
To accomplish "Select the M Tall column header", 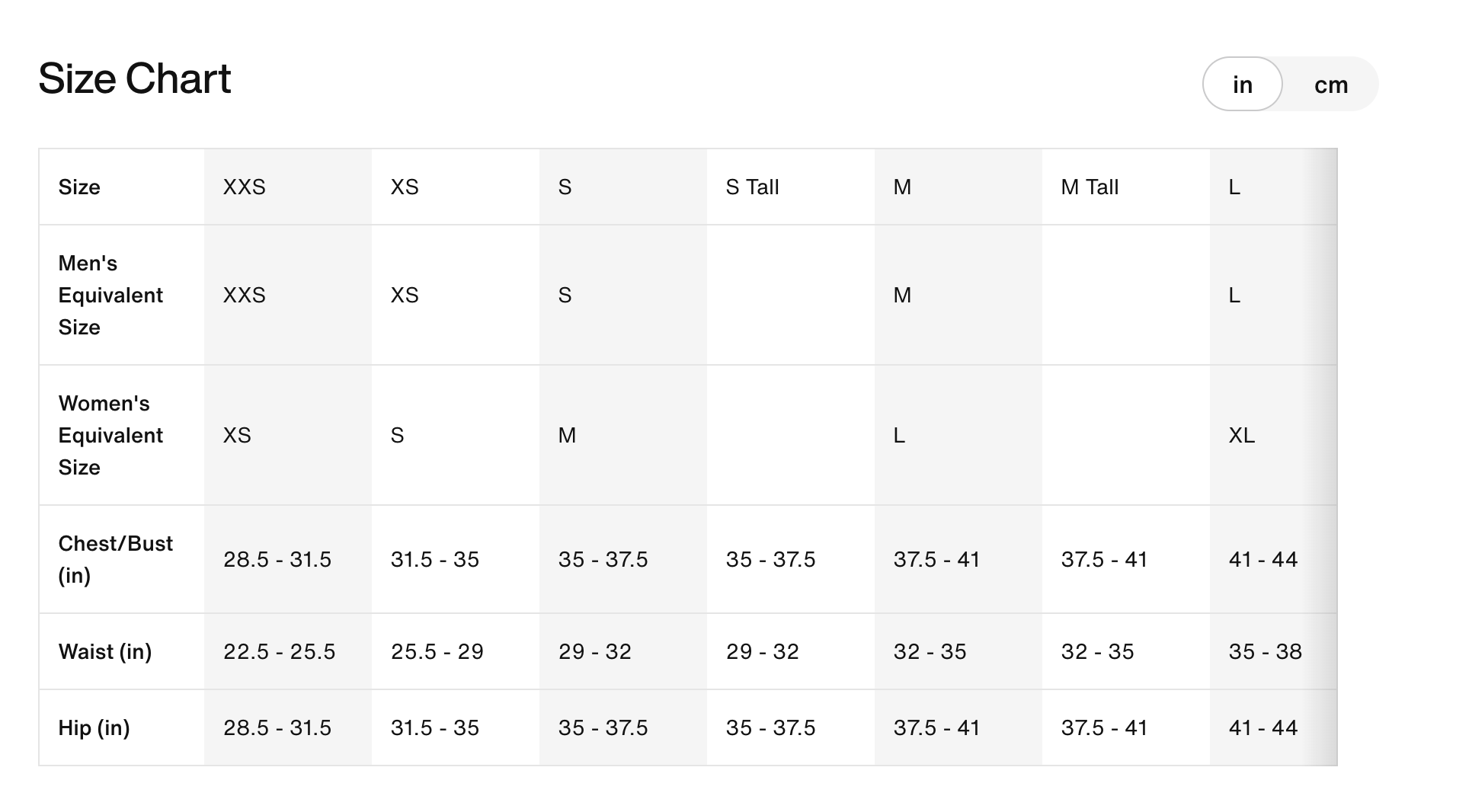I will [1090, 187].
